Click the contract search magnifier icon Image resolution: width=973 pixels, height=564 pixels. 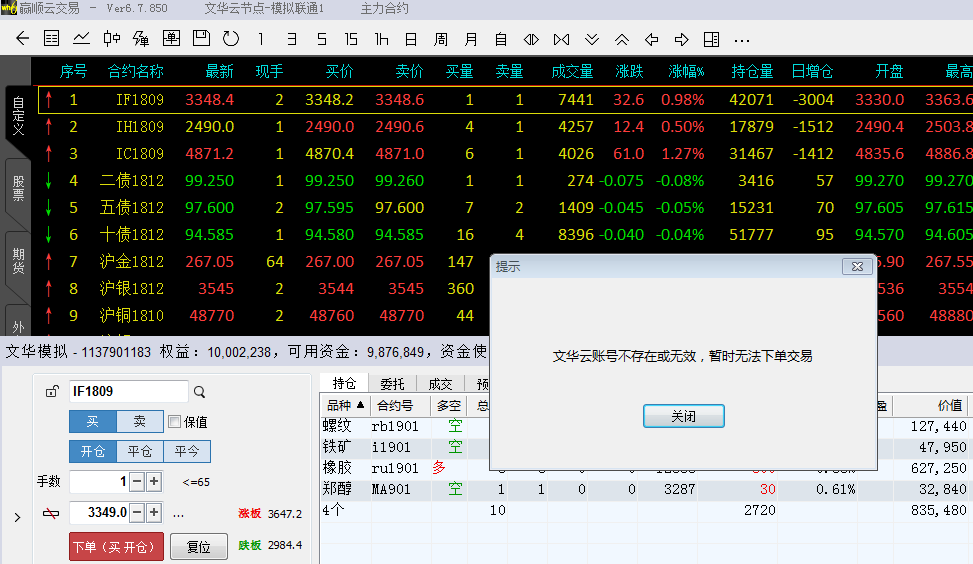(200, 392)
